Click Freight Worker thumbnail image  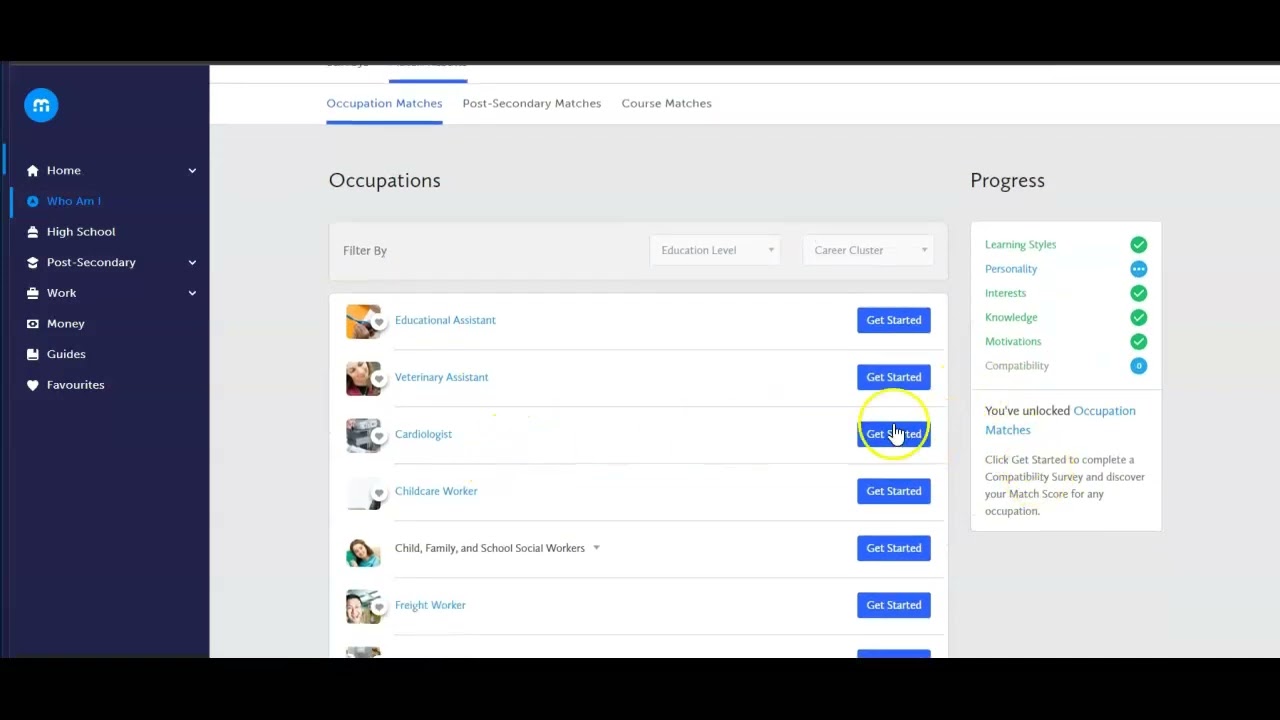[363, 607]
